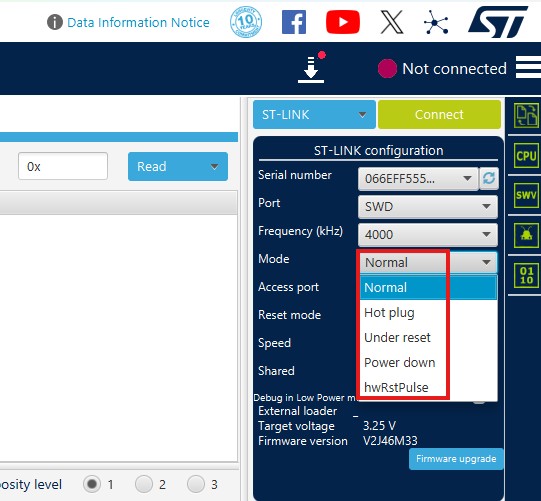Open the ST community network icon

(436, 22)
